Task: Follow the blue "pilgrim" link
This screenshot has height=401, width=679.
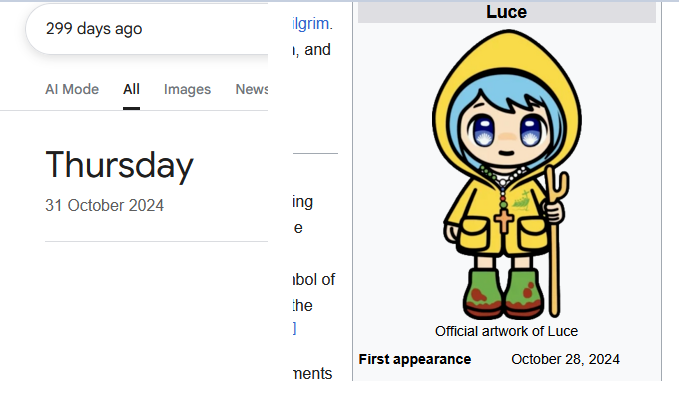Action: (308, 22)
